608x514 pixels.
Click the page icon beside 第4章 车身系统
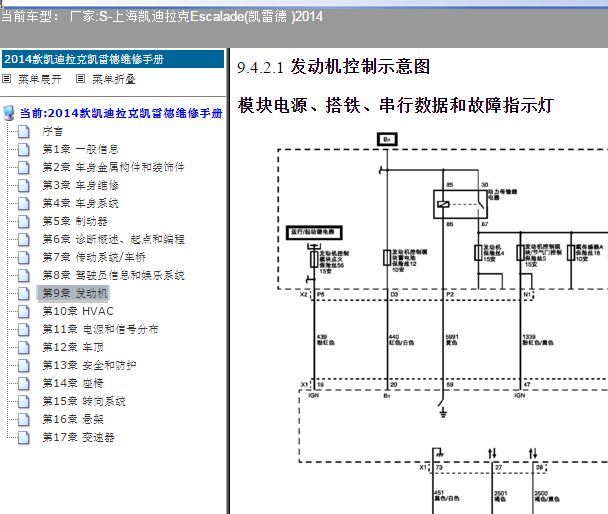(24, 204)
